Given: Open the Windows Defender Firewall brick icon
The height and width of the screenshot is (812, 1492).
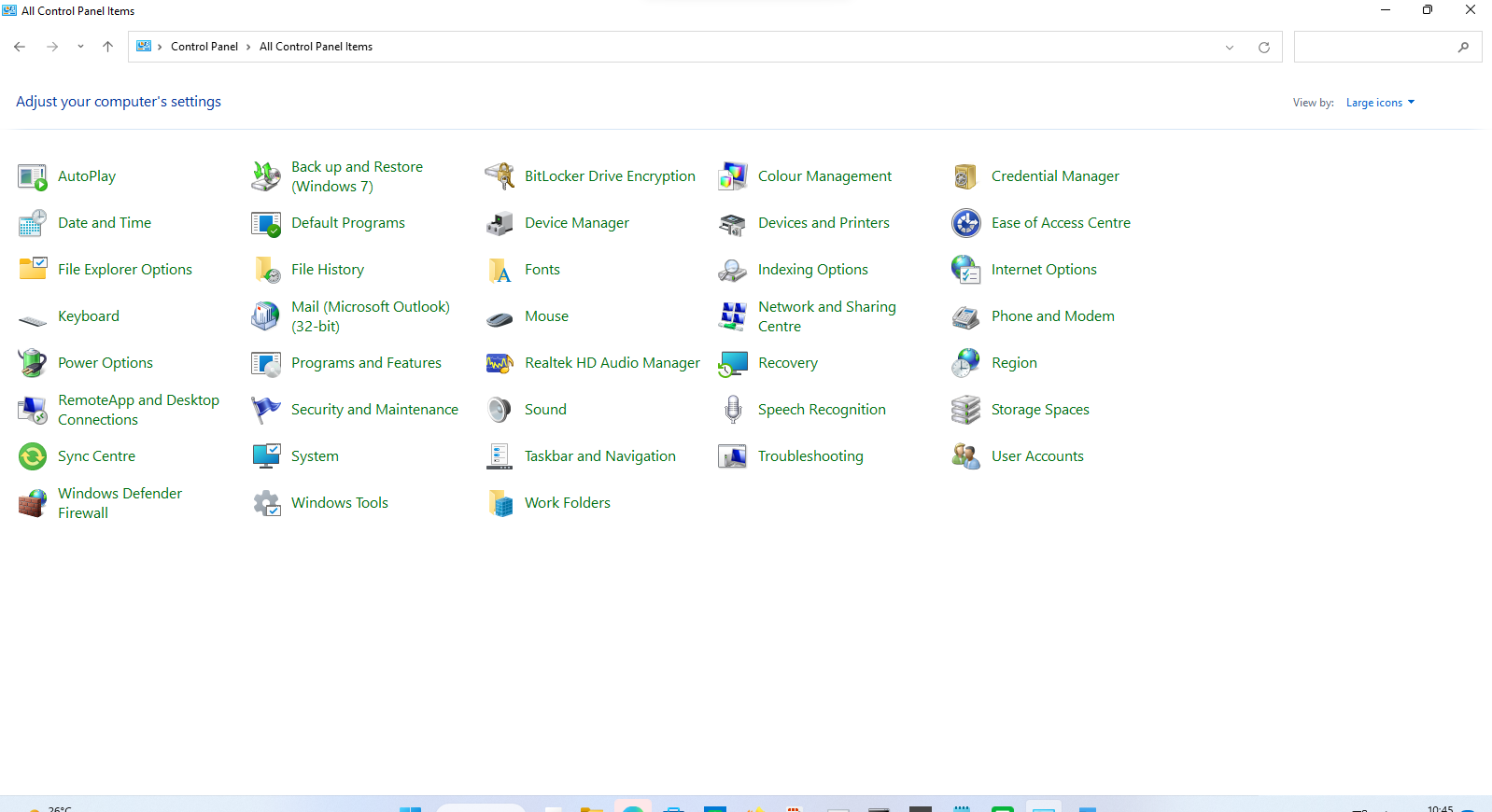Looking at the screenshot, I should tap(33, 503).
